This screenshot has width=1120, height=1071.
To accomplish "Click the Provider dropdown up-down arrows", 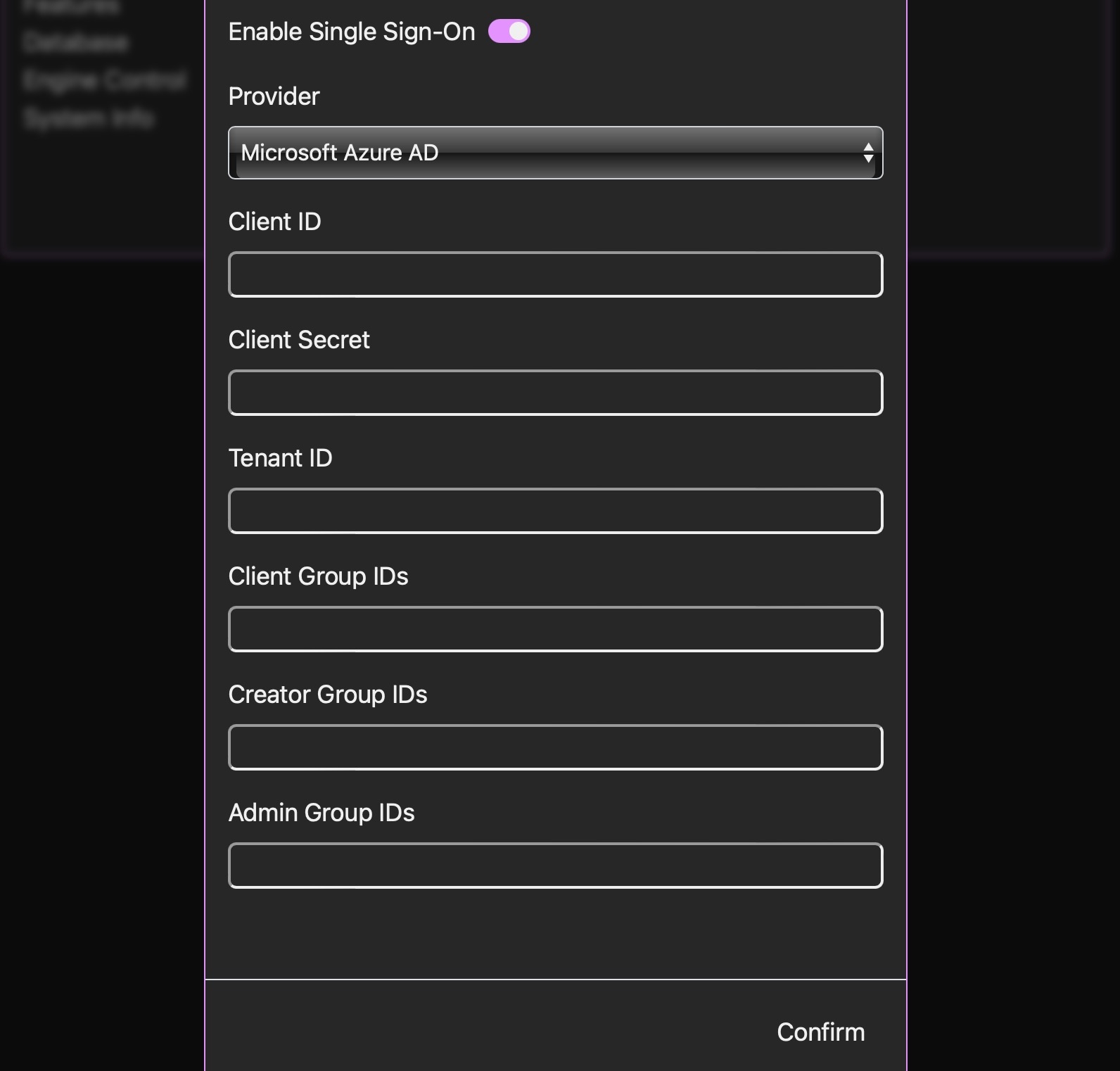I will coord(868,153).
